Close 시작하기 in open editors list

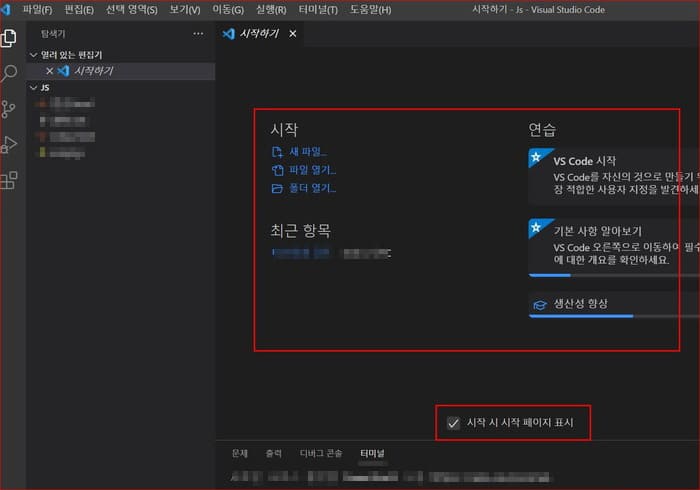(x=50, y=71)
